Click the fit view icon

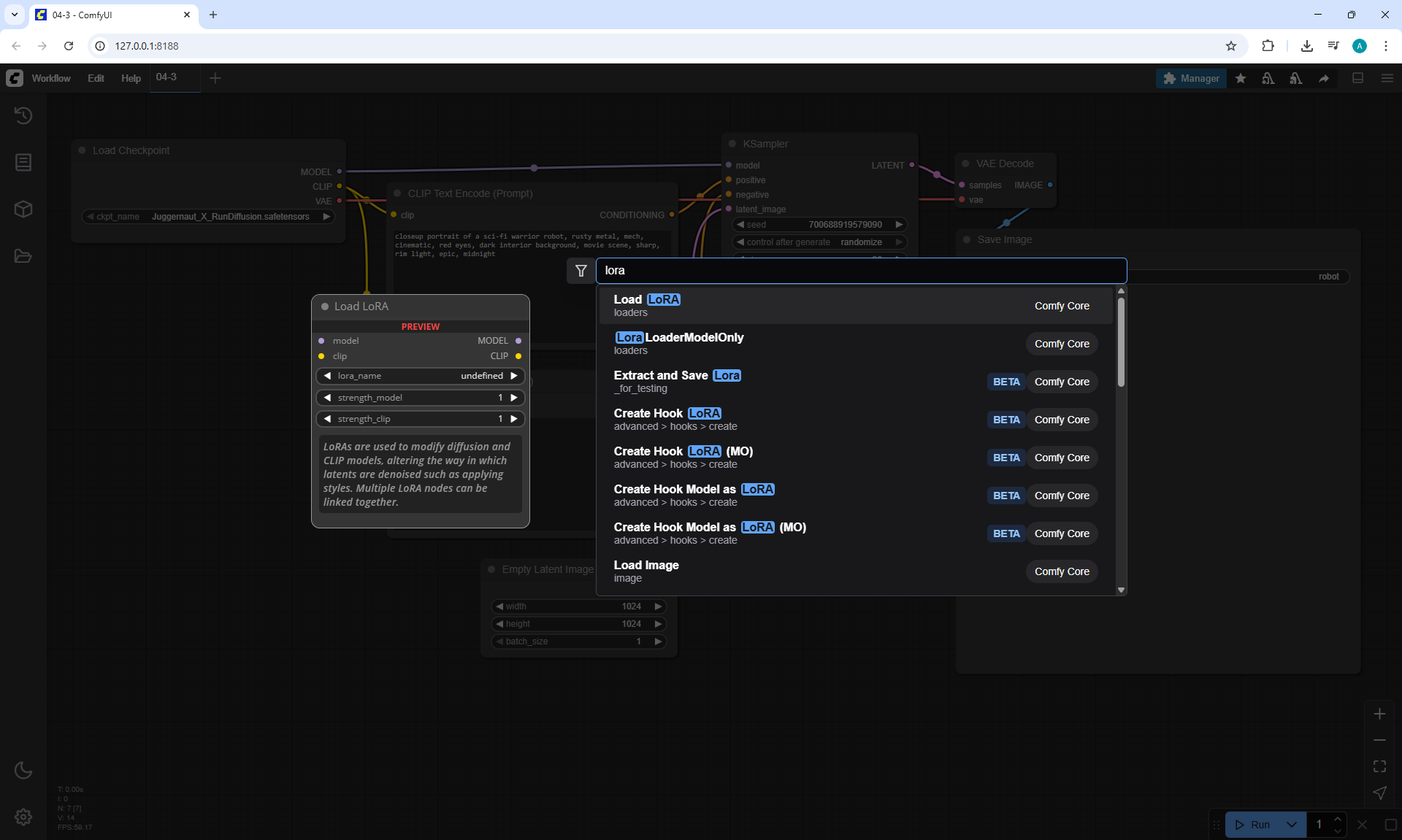coord(1379,766)
